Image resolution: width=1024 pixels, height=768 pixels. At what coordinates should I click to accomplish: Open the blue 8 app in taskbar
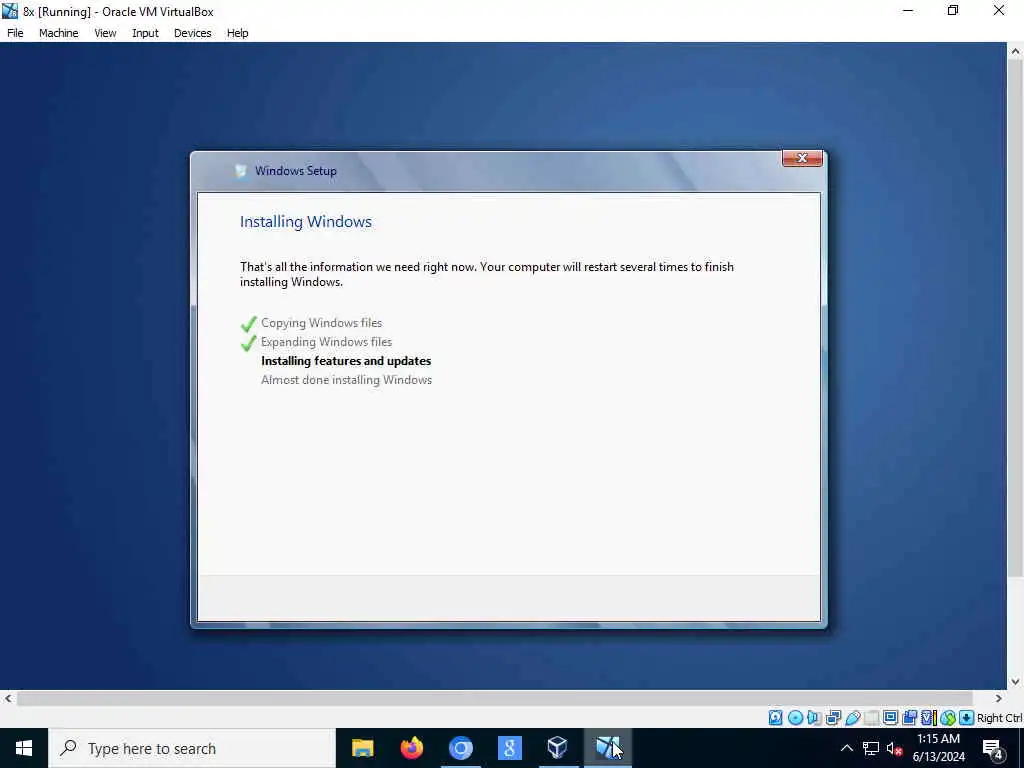(x=509, y=748)
